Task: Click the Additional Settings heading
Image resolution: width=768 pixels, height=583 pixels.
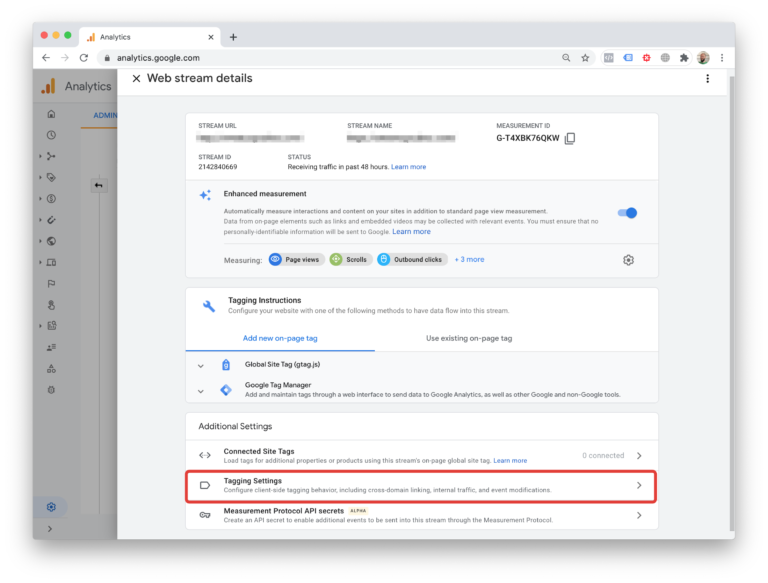Action: [x=235, y=427]
